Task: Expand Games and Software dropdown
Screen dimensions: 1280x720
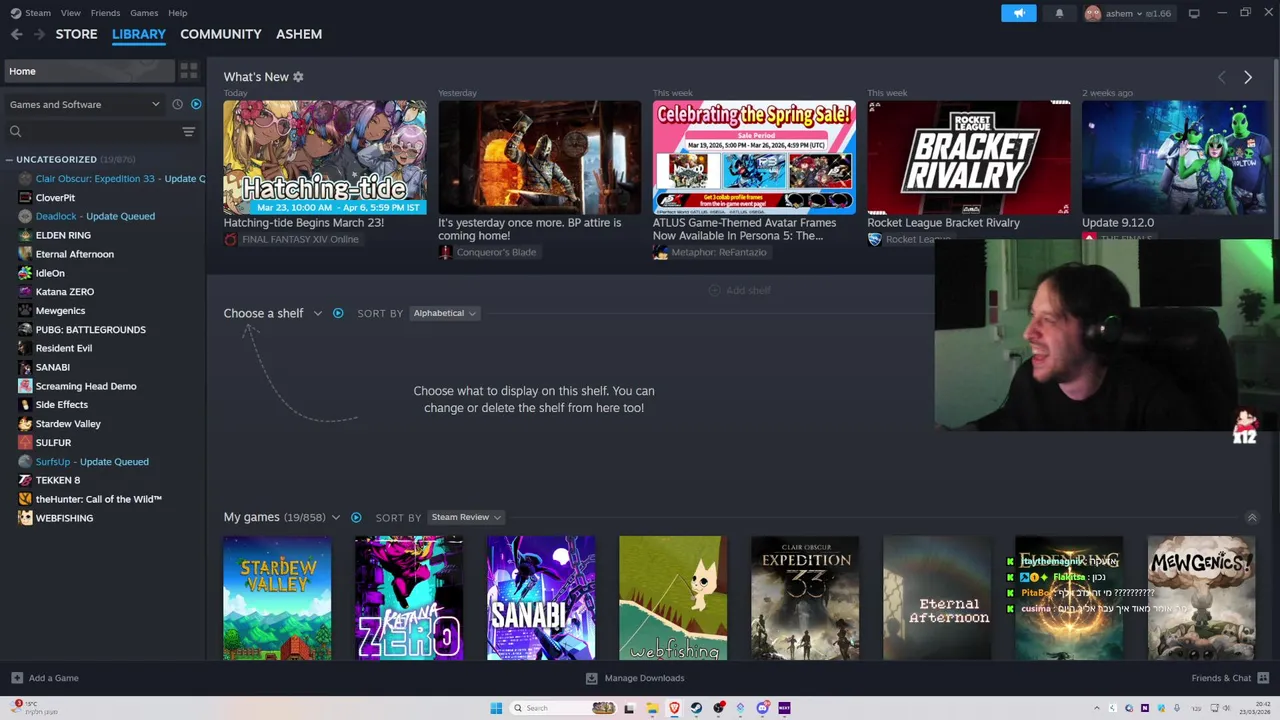Action: (x=84, y=104)
